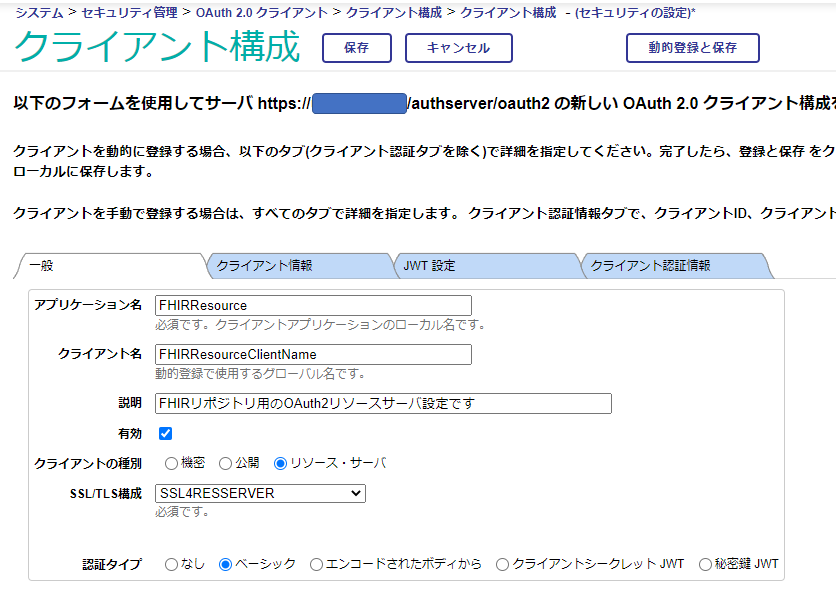The width and height of the screenshot is (836, 590).
Task: Select the 機密 client type radio
Action: click(172, 463)
